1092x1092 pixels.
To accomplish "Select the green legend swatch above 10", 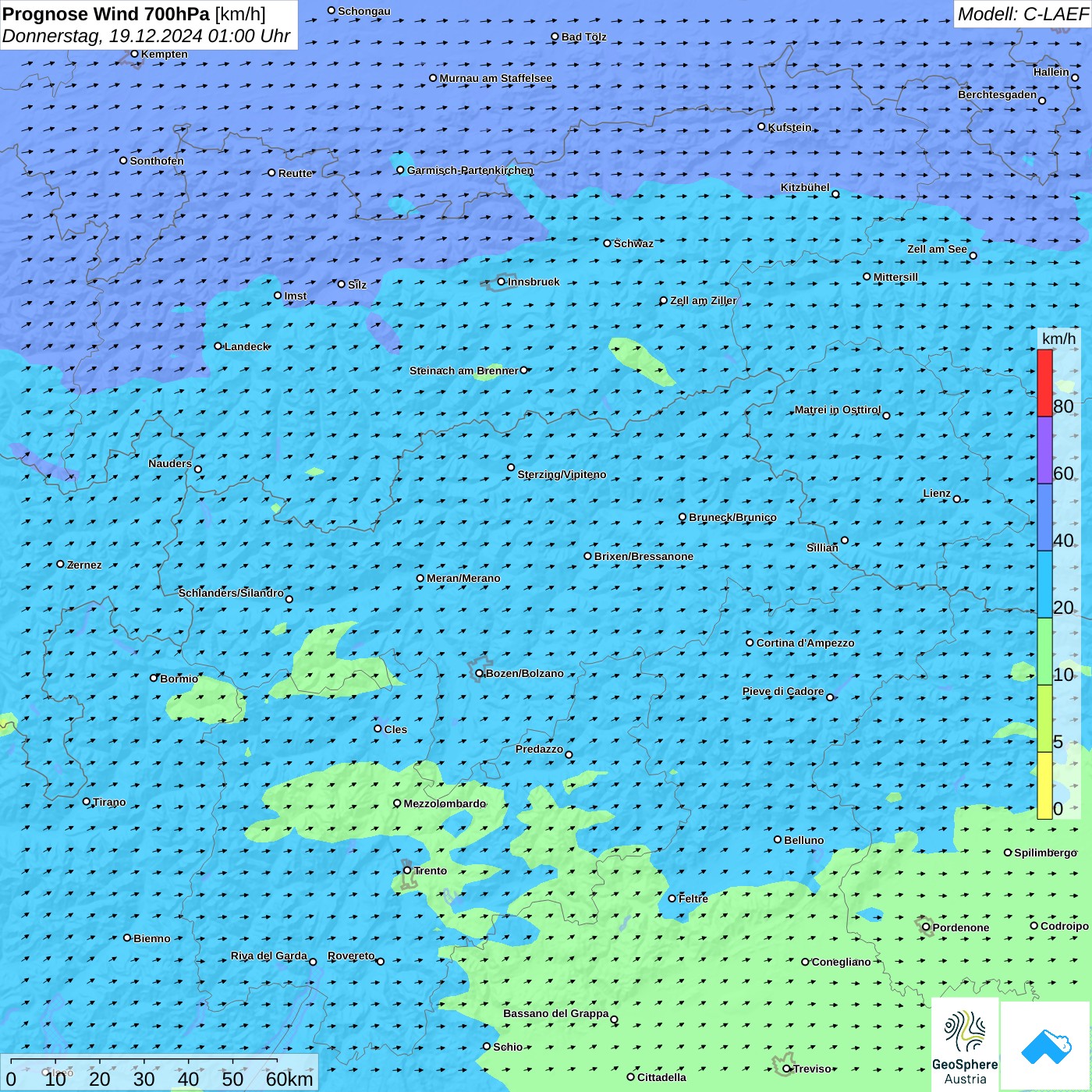I will (1044, 651).
